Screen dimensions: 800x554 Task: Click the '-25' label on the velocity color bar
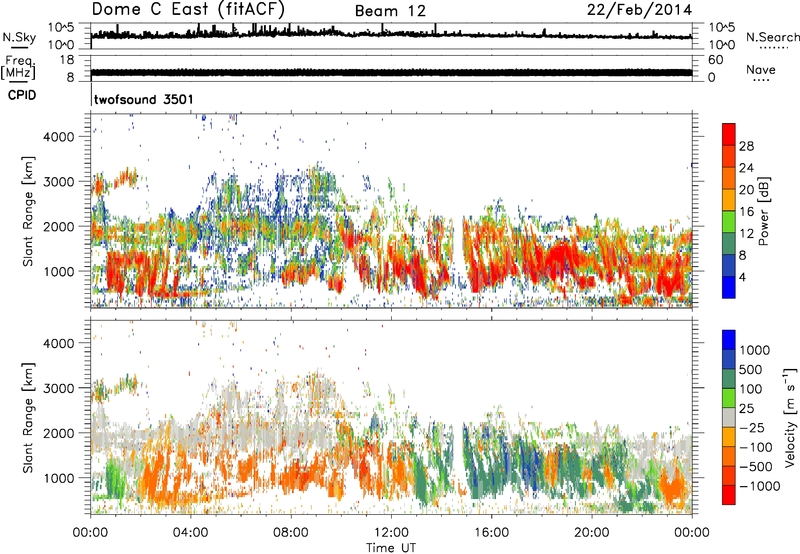[x=751, y=427]
